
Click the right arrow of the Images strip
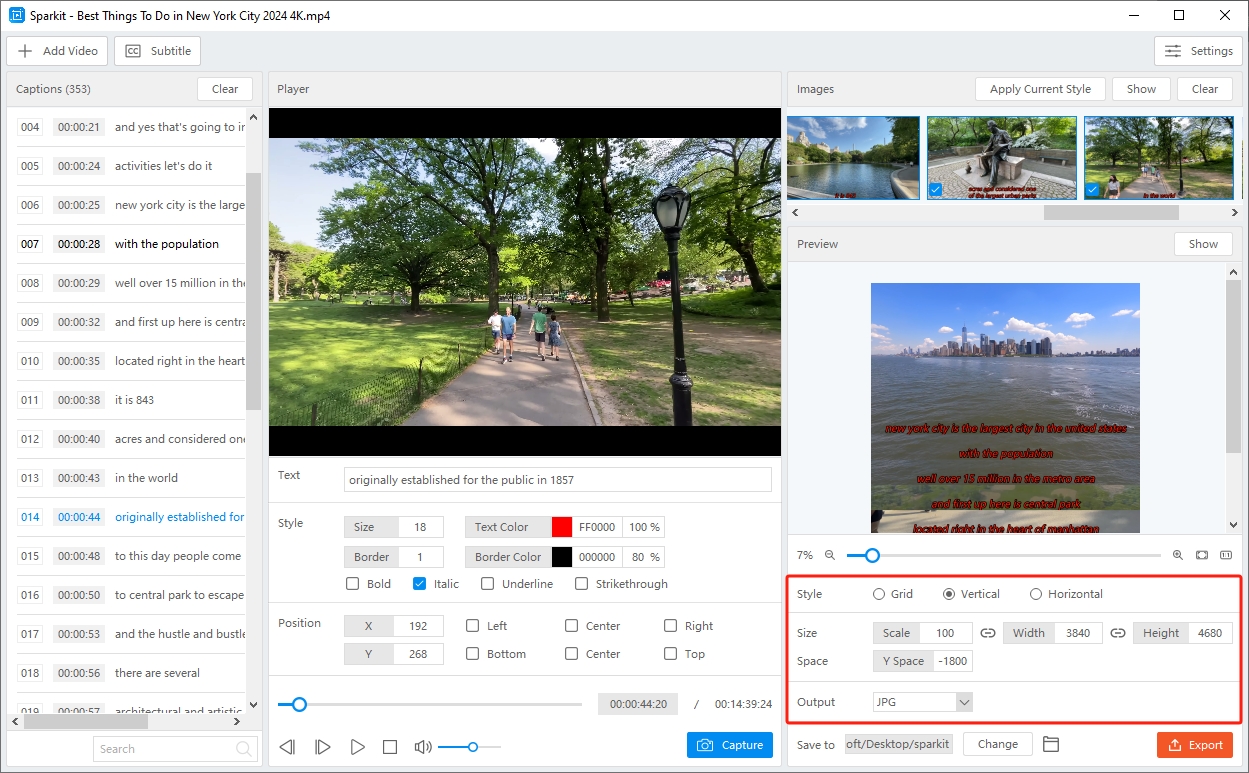1234,212
